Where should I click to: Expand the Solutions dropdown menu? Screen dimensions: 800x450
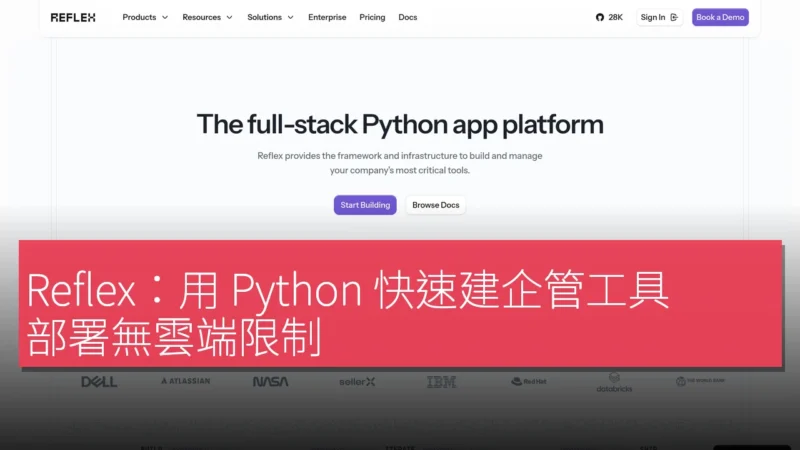tap(270, 17)
